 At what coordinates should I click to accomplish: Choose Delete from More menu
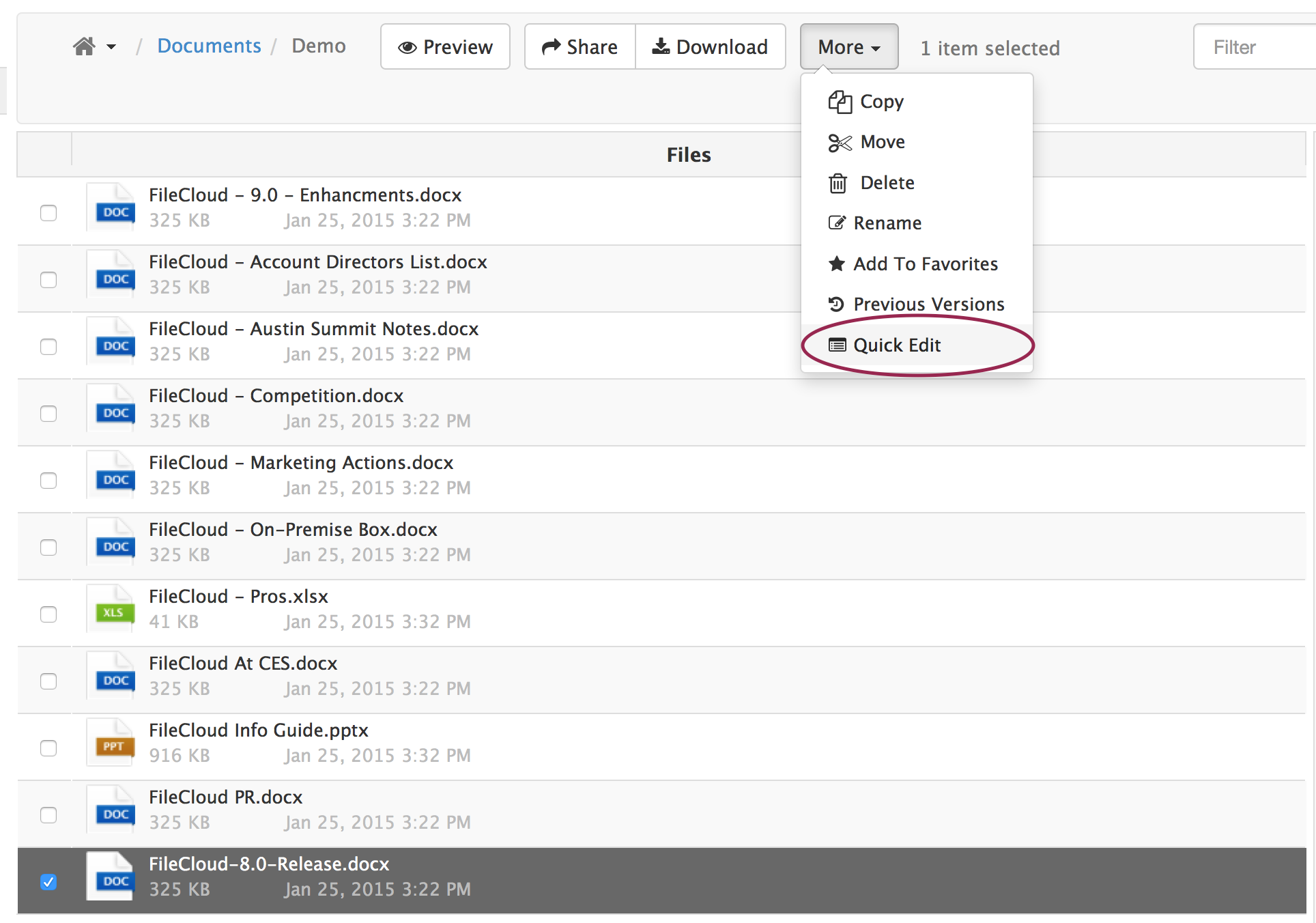point(917,183)
